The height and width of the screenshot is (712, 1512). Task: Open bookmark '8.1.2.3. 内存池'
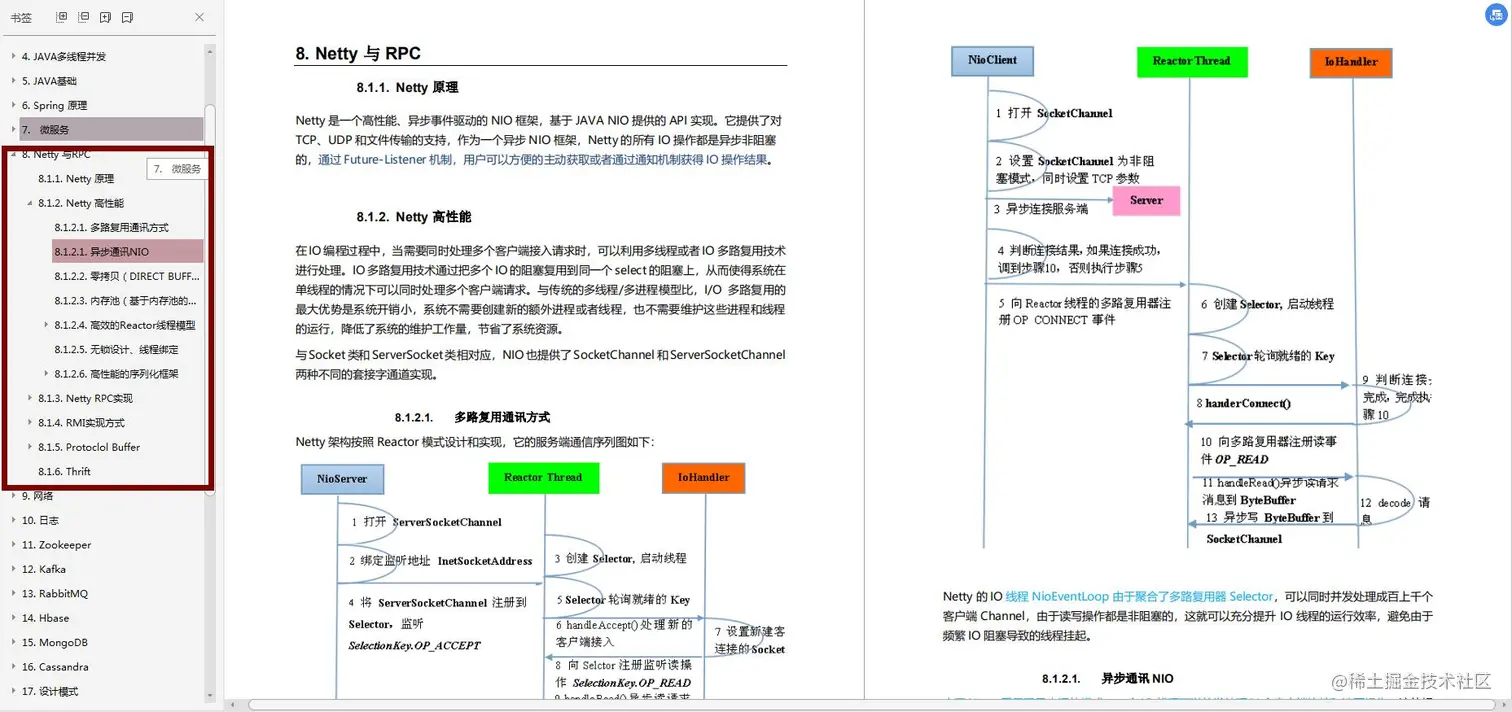point(125,301)
